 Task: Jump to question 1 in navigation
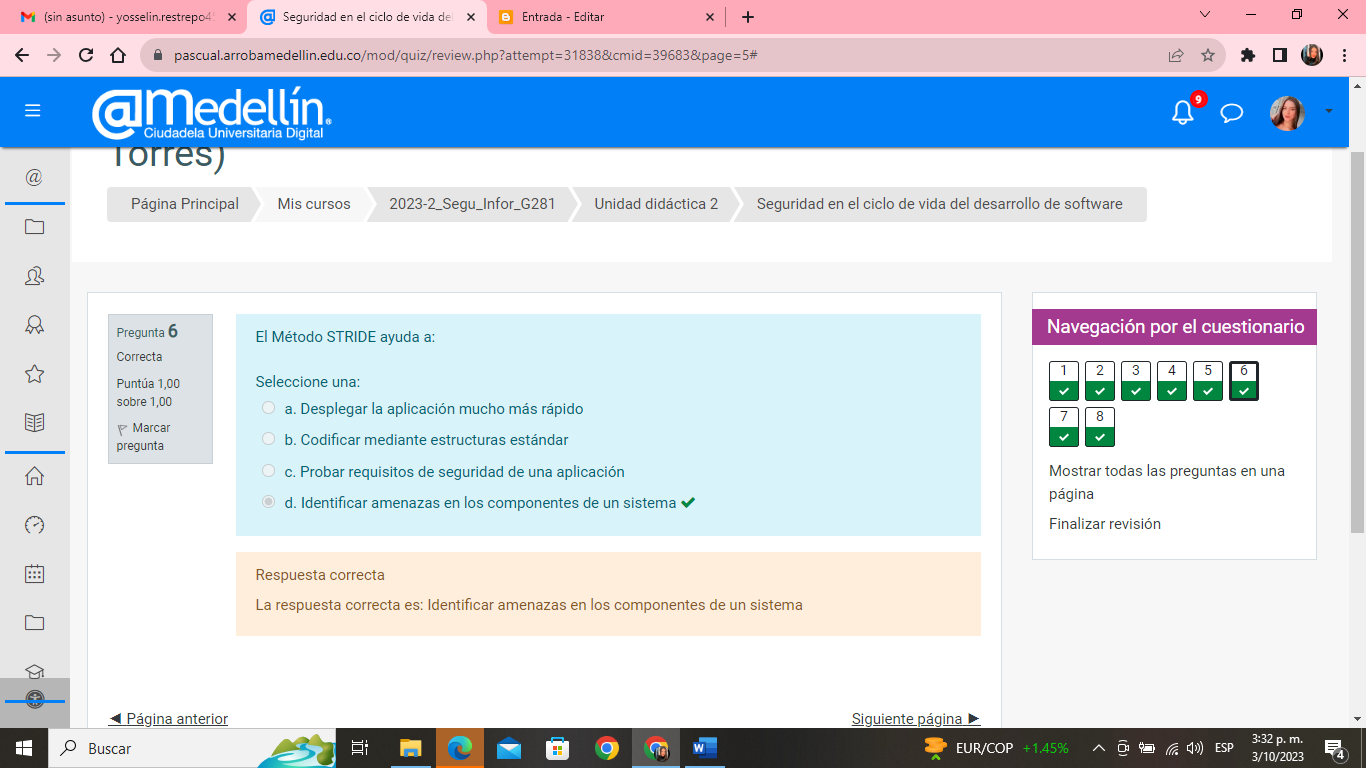click(x=1064, y=381)
